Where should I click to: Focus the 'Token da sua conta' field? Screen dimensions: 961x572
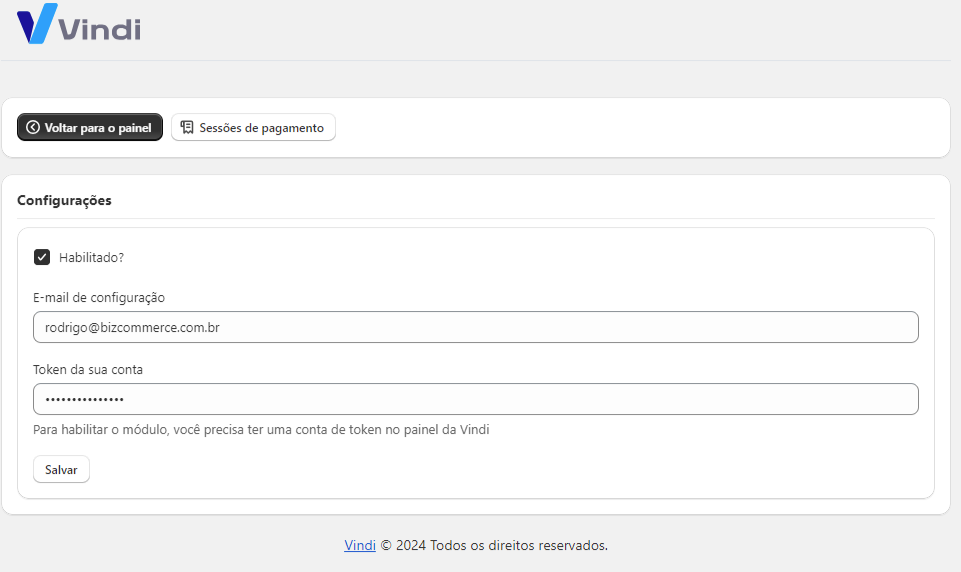click(x=476, y=399)
